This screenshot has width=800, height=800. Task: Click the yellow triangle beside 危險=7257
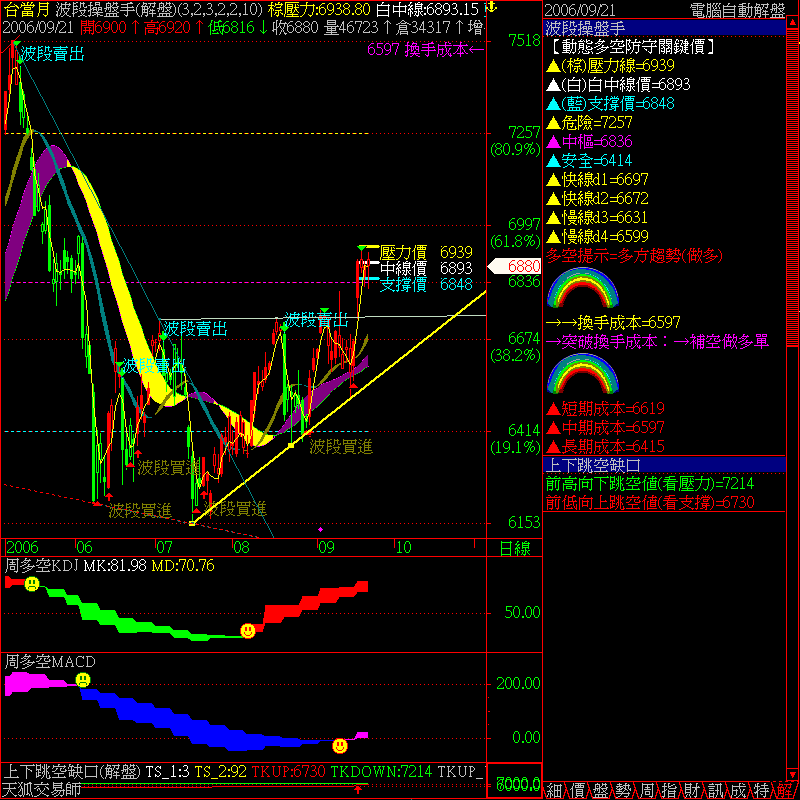553,123
